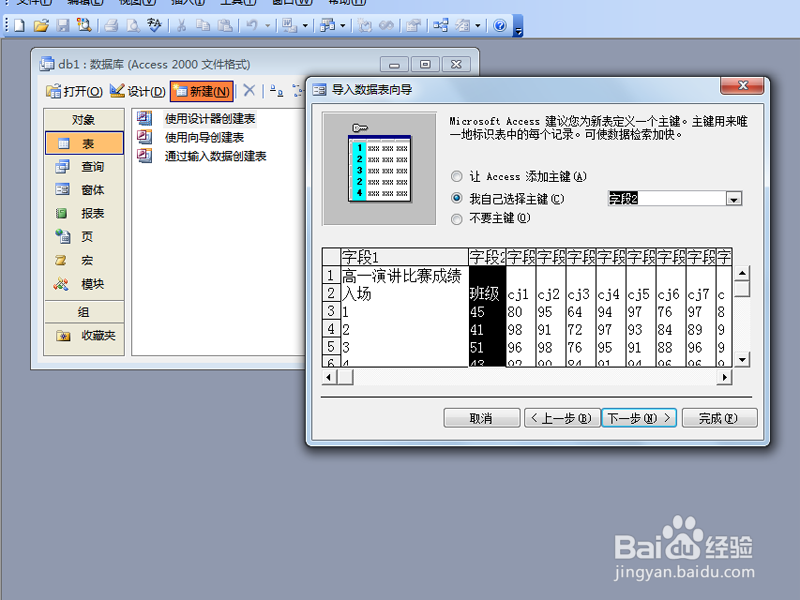Click 新建(N) in db1 window toolbar
The width and height of the screenshot is (800, 600).
point(202,91)
